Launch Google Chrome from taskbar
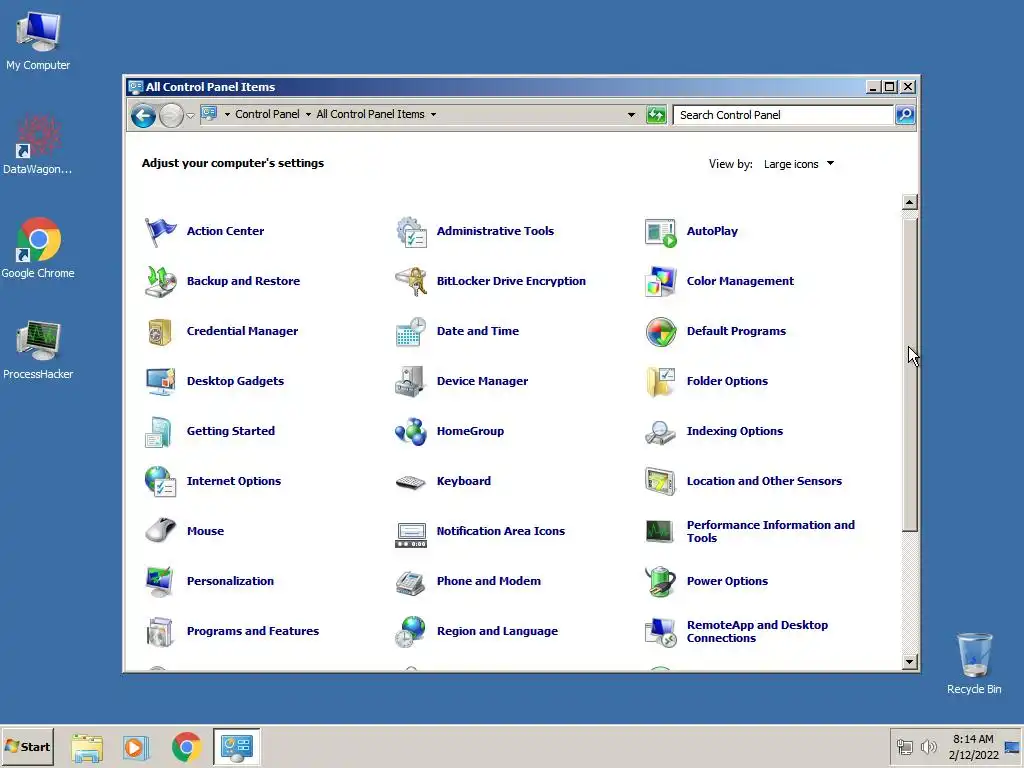The height and width of the screenshot is (768, 1024). [186, 747]
